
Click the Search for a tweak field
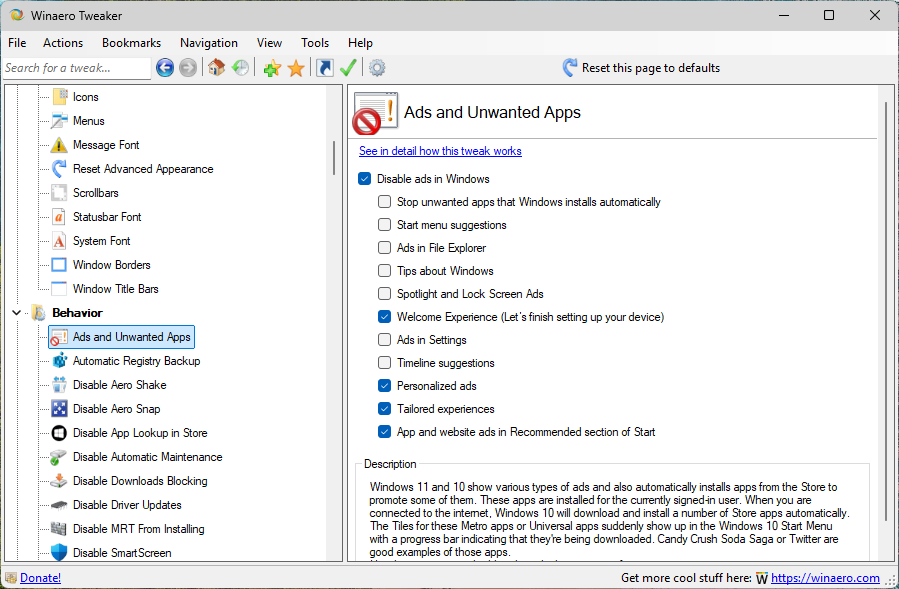[76, 68]
